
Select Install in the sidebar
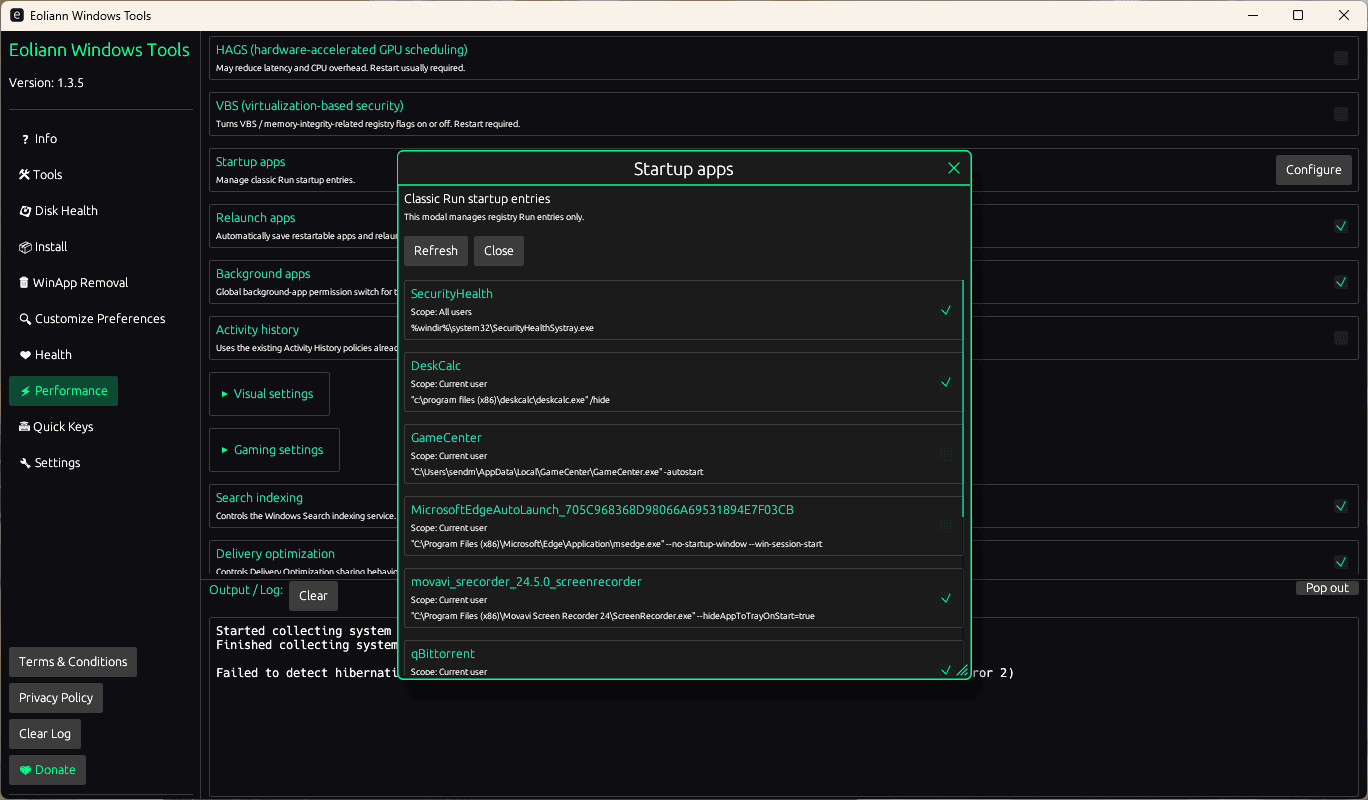click(43, 247)
